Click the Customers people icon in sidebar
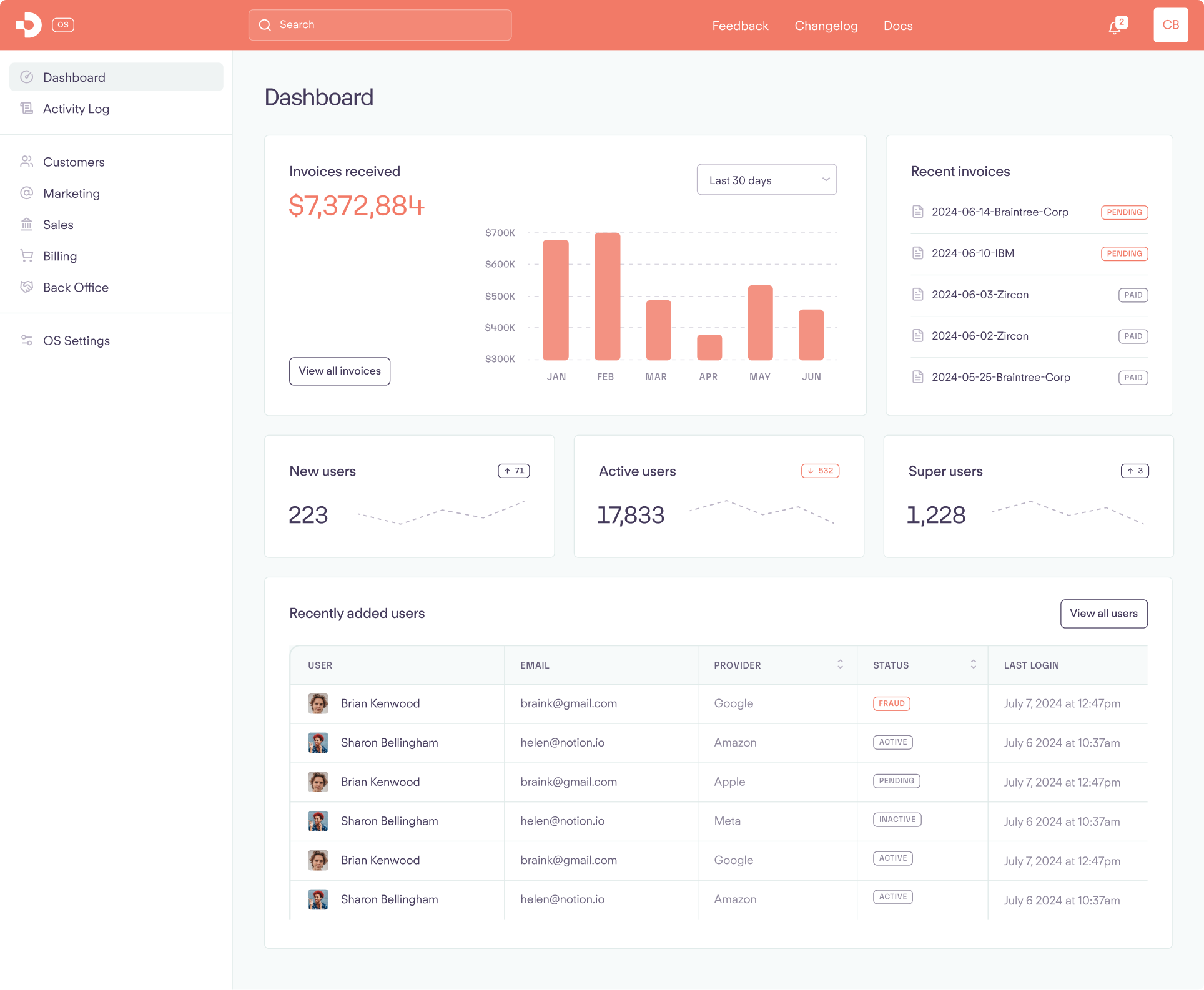The image size is (1204, 990). coord(26,162)
